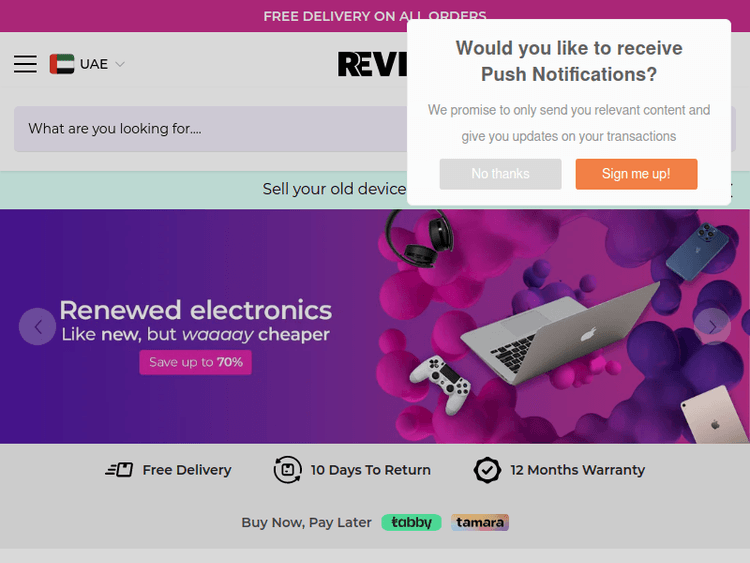This screenshot has width=750, height=563.
Task: Click the Save up to 70% badge
Action: pos(196,362)
